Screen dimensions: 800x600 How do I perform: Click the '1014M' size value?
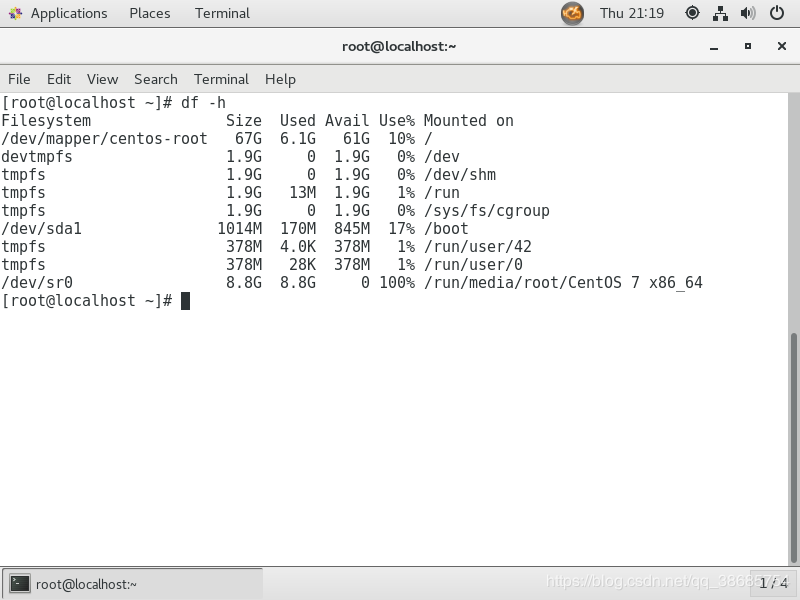(240, 229)
